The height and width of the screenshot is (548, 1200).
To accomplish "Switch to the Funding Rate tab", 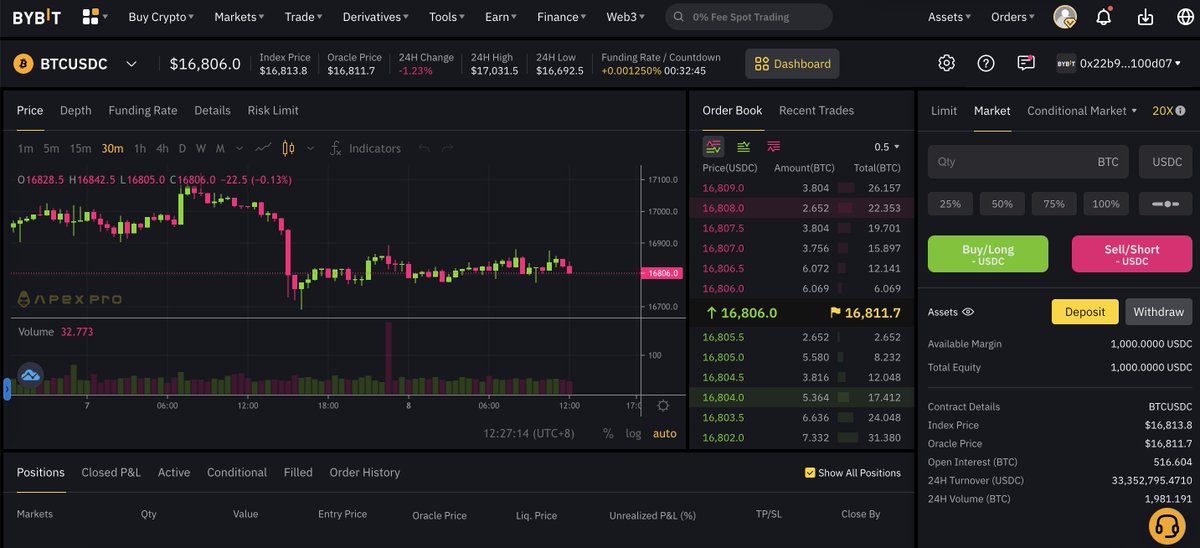I will 143,111.
